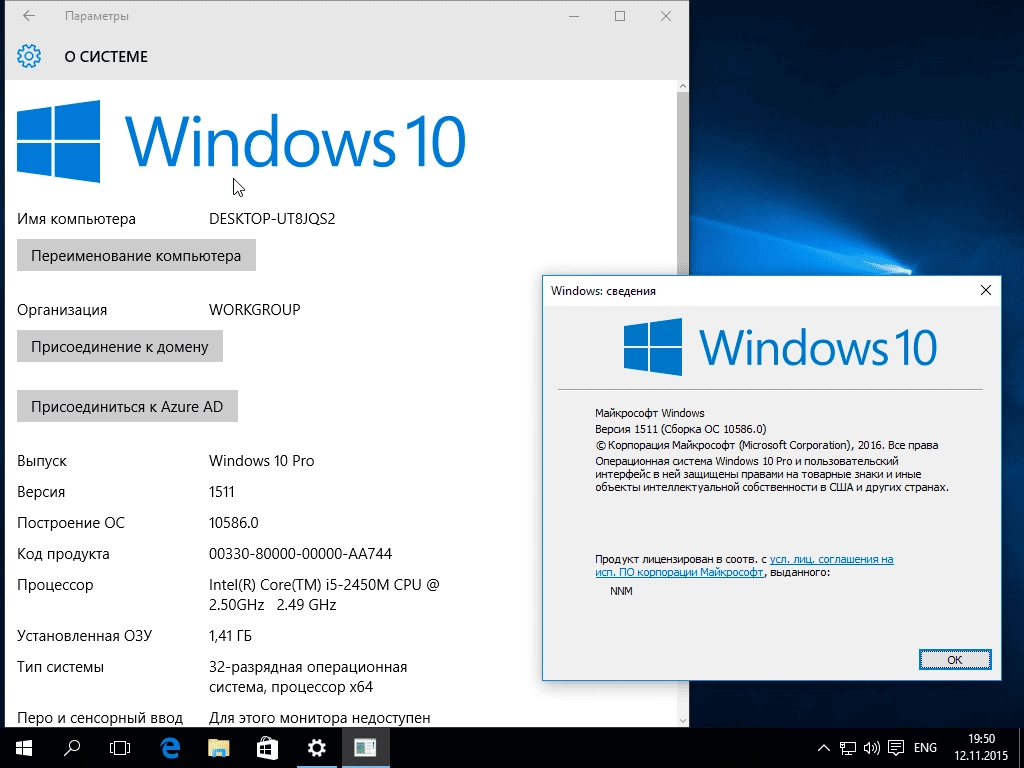Click the © Корпорация Майкрософт copyright line
This screenshot has height=768, width=1024.
(x=767, y=445)
